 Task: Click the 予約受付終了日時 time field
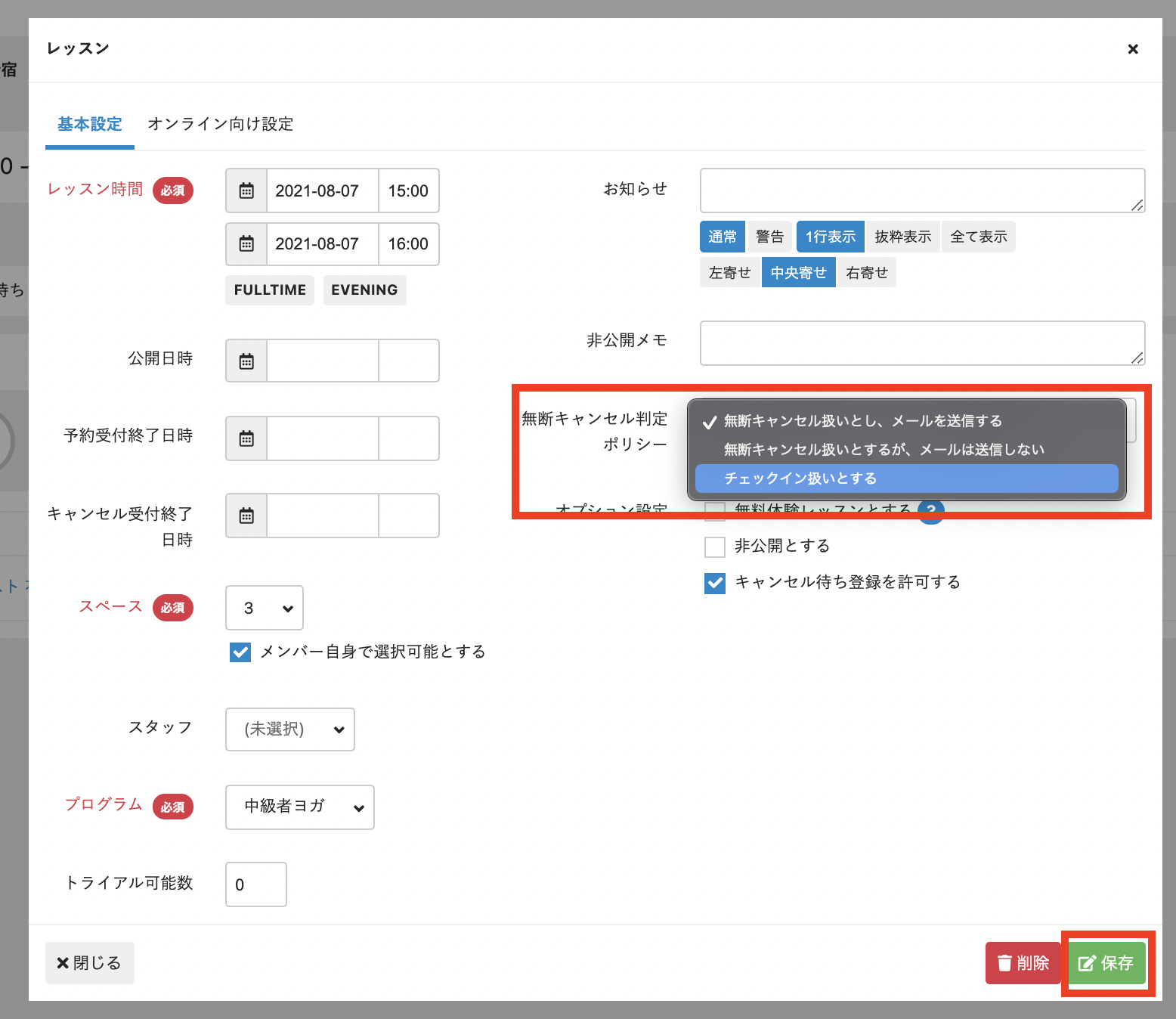pos(409,438)
